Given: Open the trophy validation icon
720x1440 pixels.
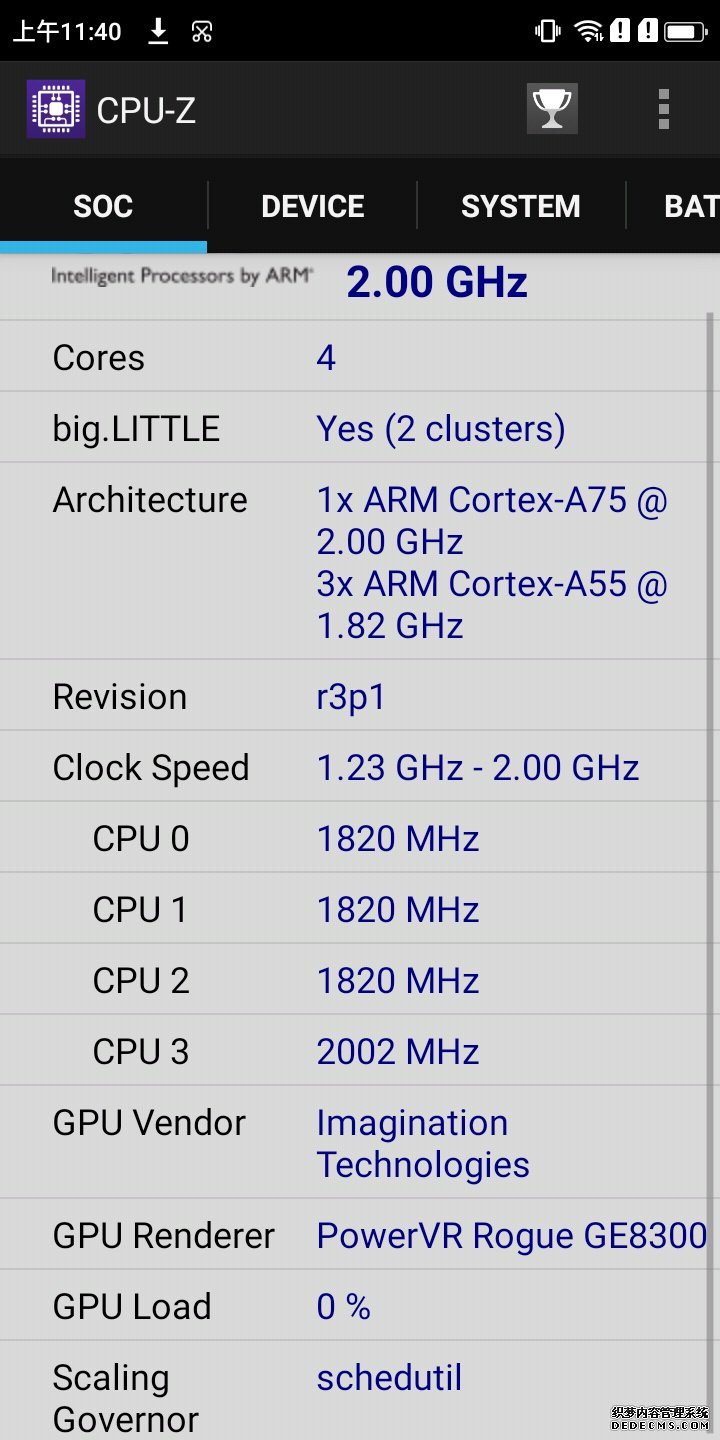Looking at the screenshot, I should [552, 108].
